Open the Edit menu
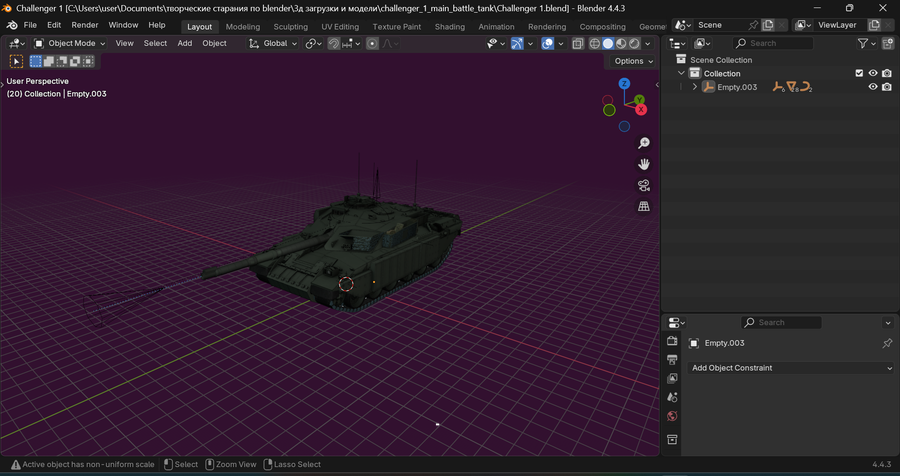 click(54, 25)
